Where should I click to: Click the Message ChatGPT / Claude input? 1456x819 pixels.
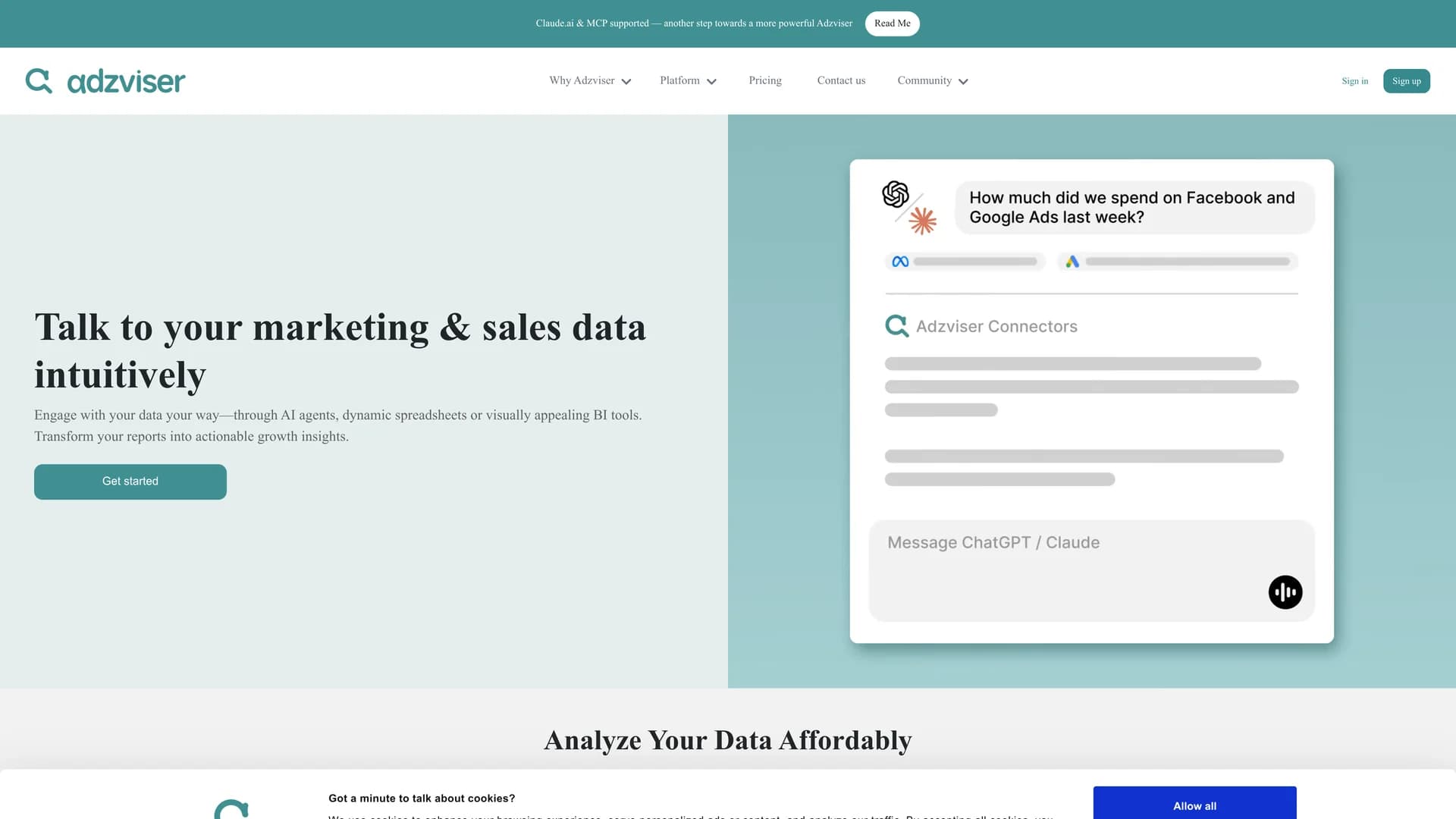1091,570
